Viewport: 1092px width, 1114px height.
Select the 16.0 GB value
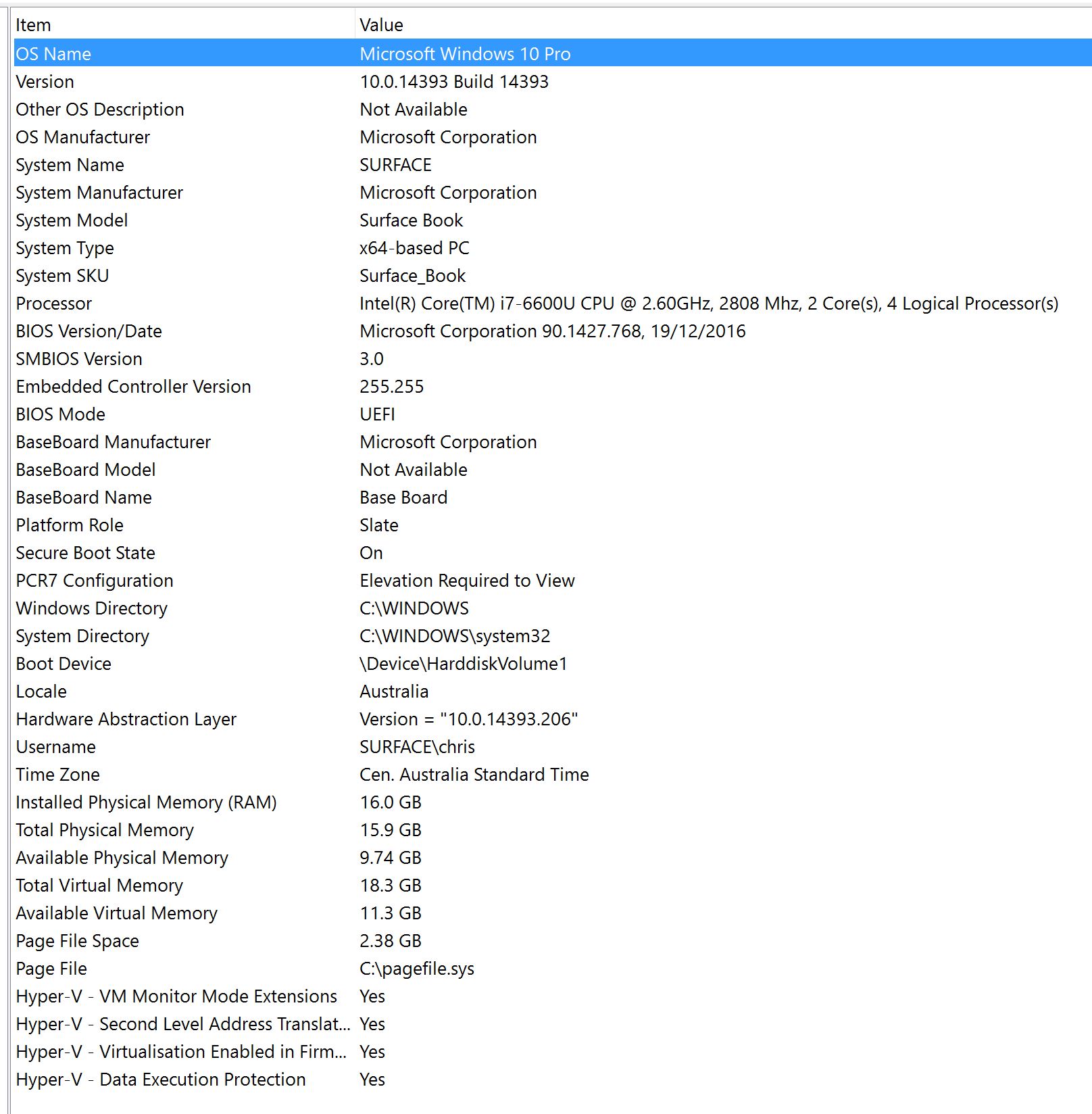391,802
